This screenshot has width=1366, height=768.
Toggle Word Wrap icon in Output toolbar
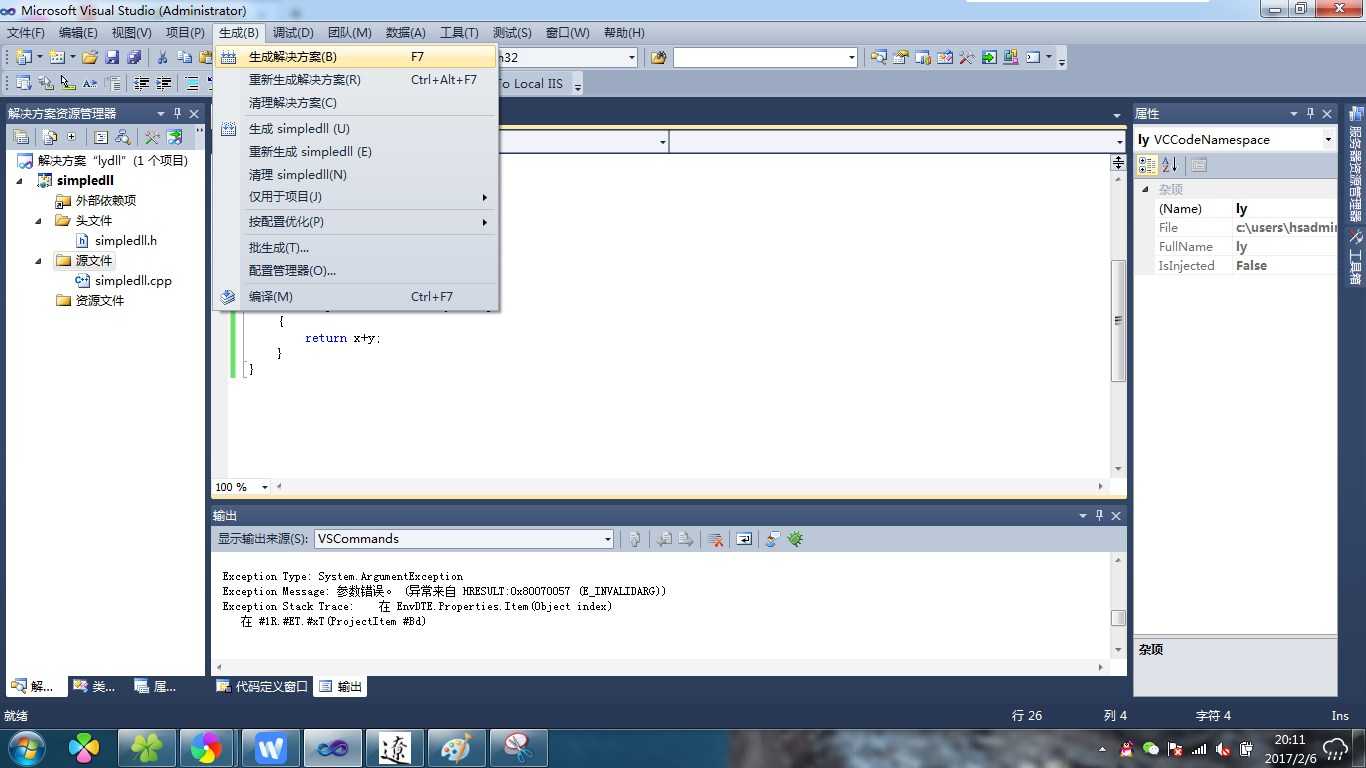pyautogui.click(x=744, y=539)
